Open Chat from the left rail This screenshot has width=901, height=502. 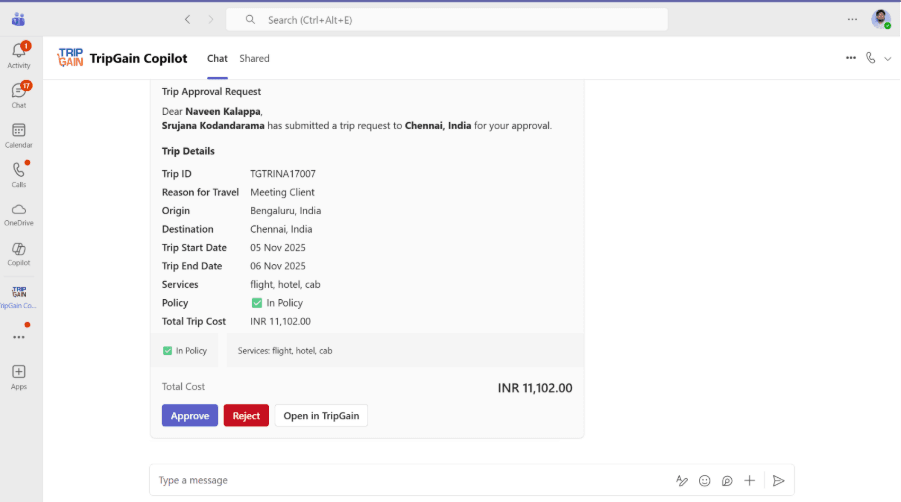19,94
